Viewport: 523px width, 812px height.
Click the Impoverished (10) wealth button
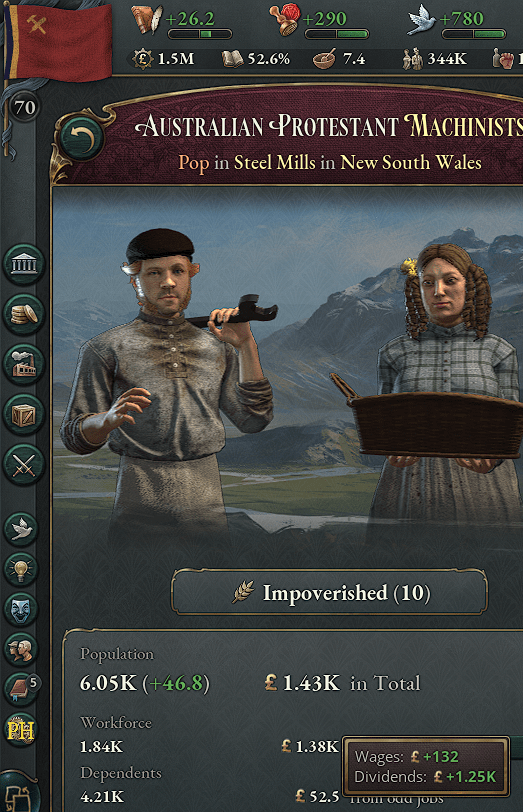[x=330, y=592]
